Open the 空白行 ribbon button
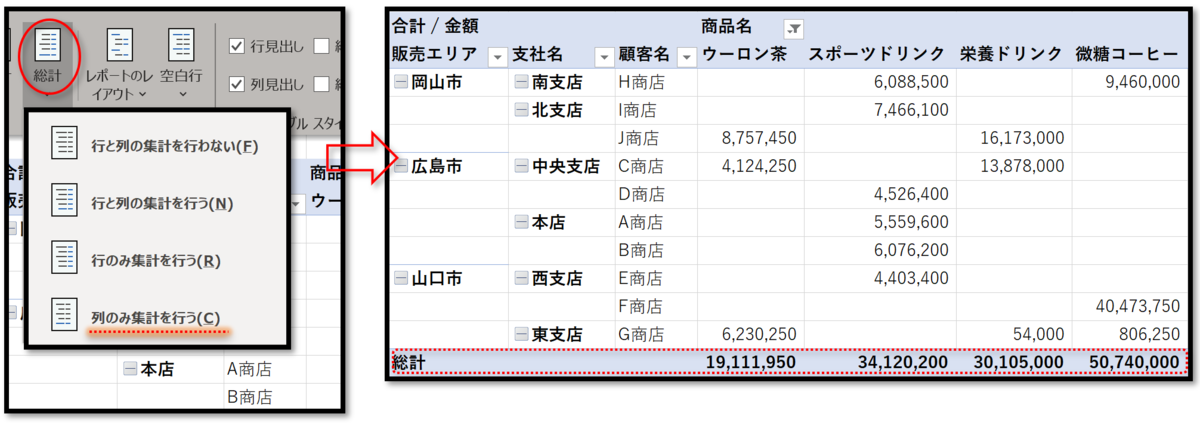Image resolution: width=1200 pixels, height=423 pixels. point(182,64)
